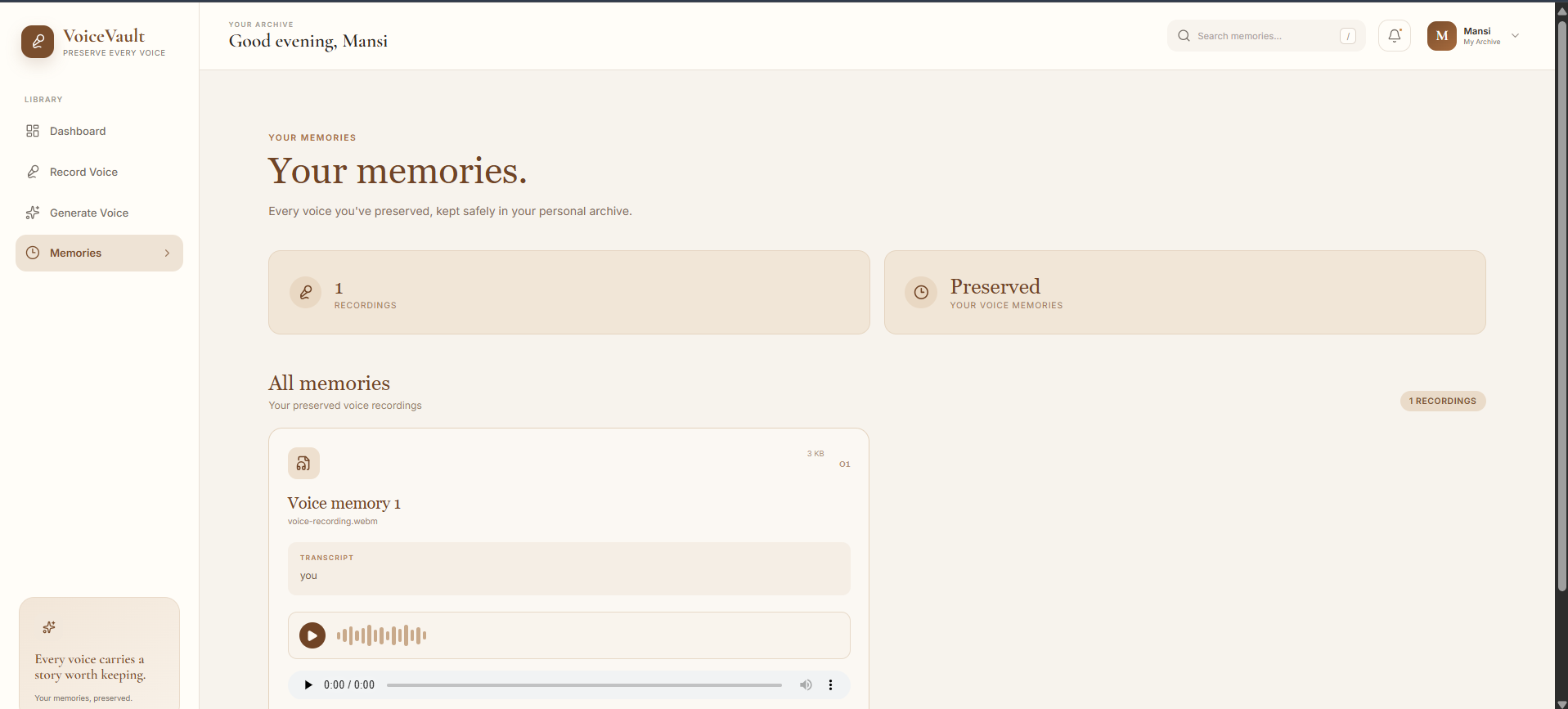
Task: Expand the Memories sidebar chevron
Action: (x=167, y=254)
